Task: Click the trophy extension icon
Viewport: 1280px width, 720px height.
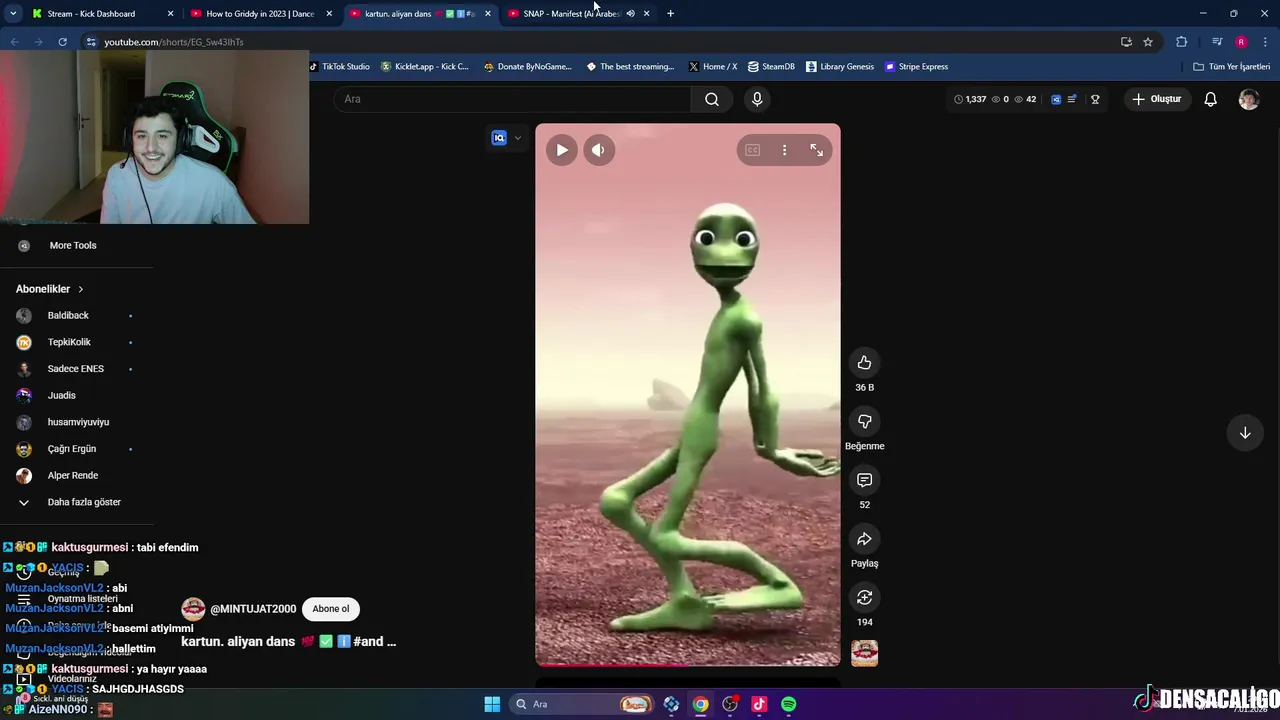Action: click(1095, 99)
